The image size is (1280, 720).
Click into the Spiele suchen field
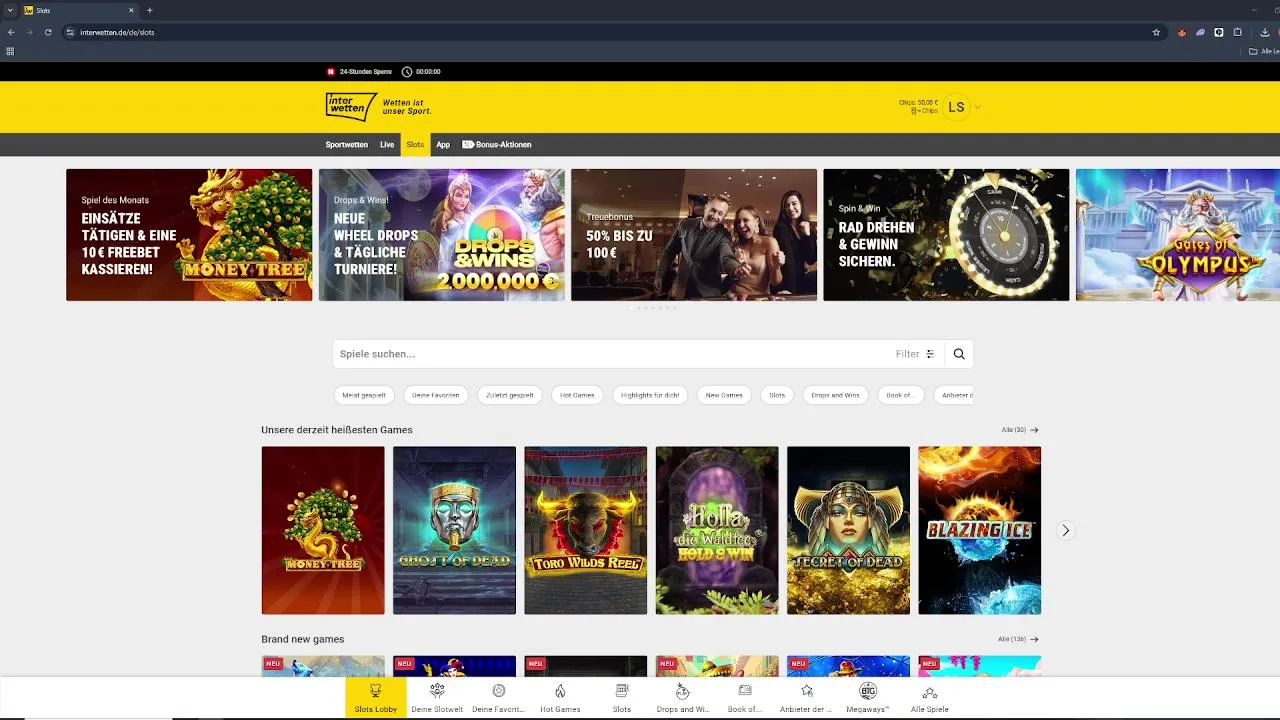click(610, 354)
